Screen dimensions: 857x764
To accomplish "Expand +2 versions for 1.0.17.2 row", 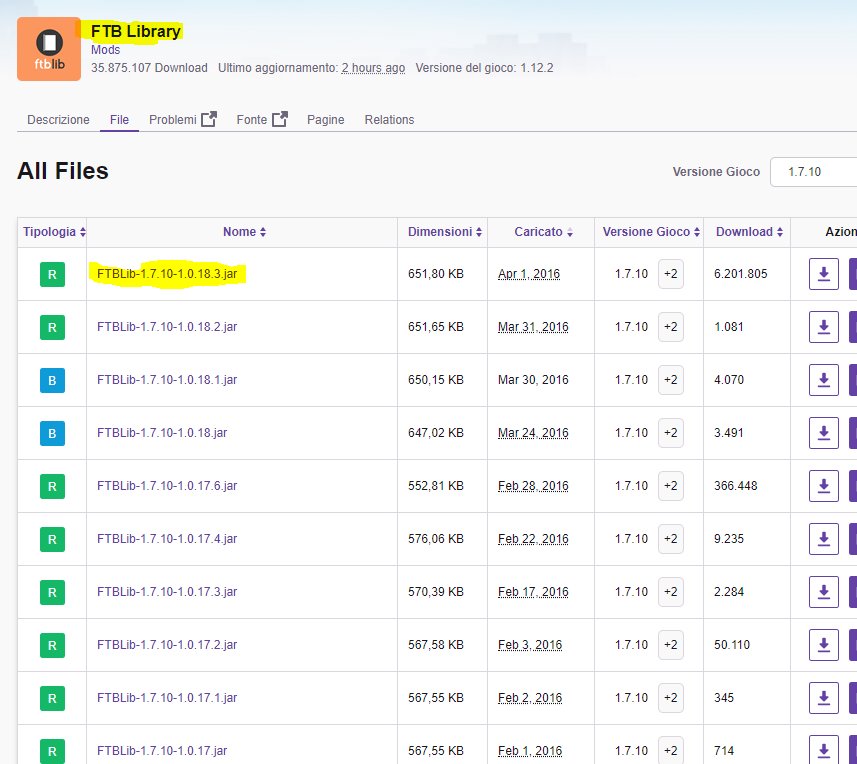I will [671, 645].
